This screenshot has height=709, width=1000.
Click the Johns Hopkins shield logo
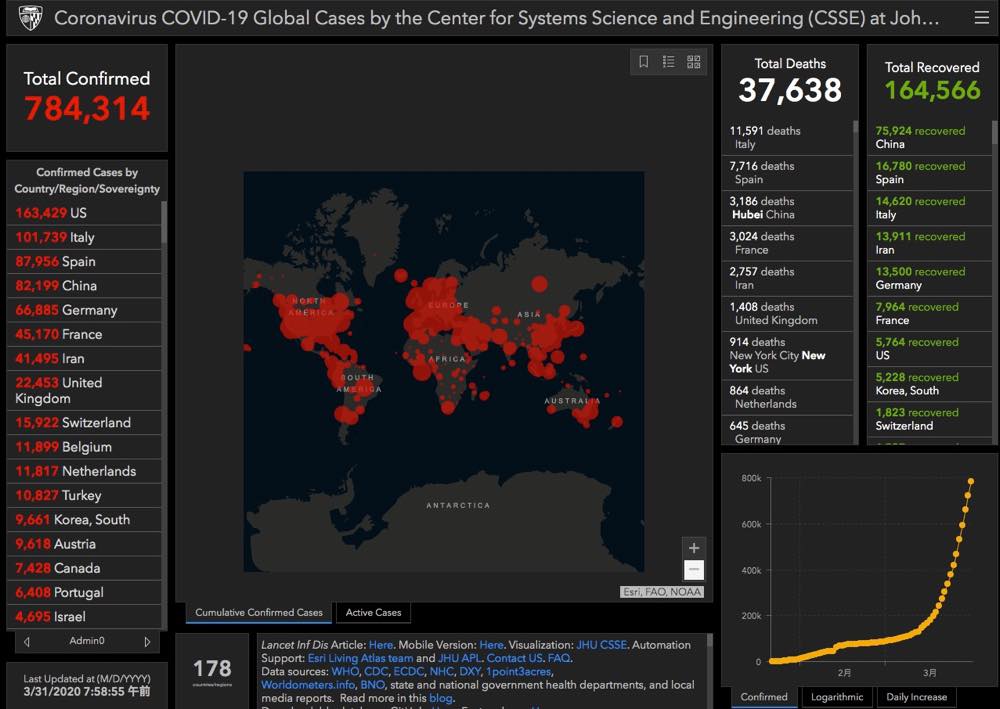tap(31, 18)
